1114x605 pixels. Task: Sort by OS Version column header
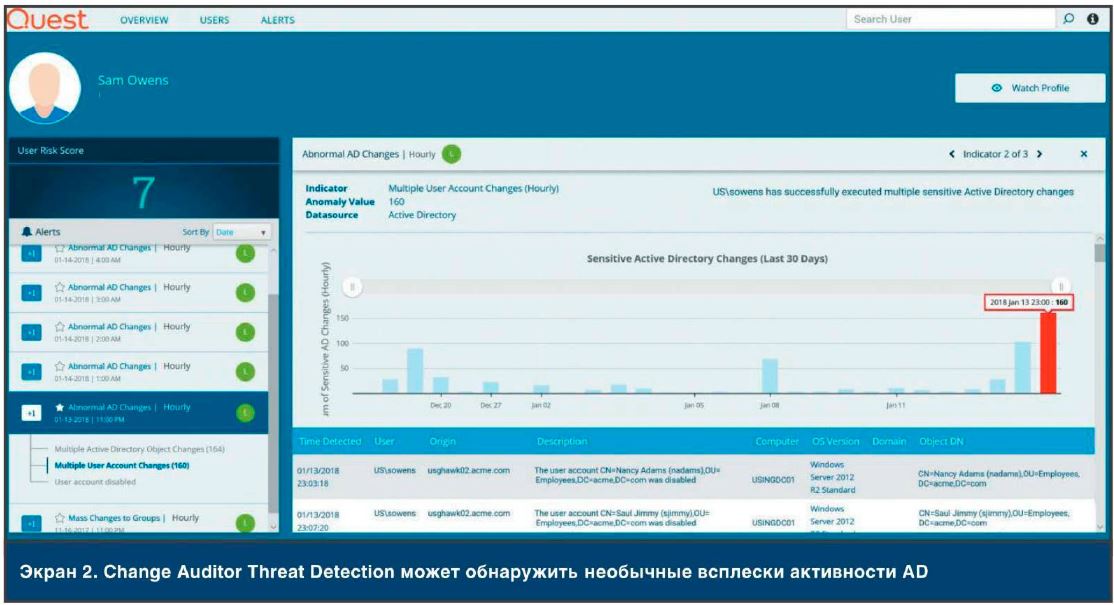pyautogui.click(x=836, y=441)
